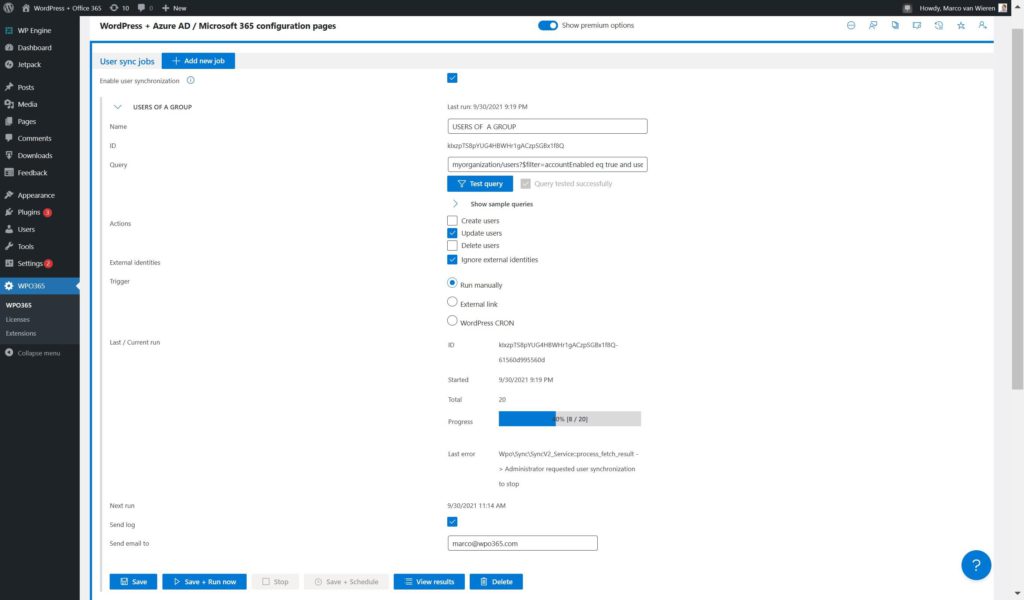Toggle the Send log checkbox
This screenshot has width=1024, height=600.
(452, 522)
